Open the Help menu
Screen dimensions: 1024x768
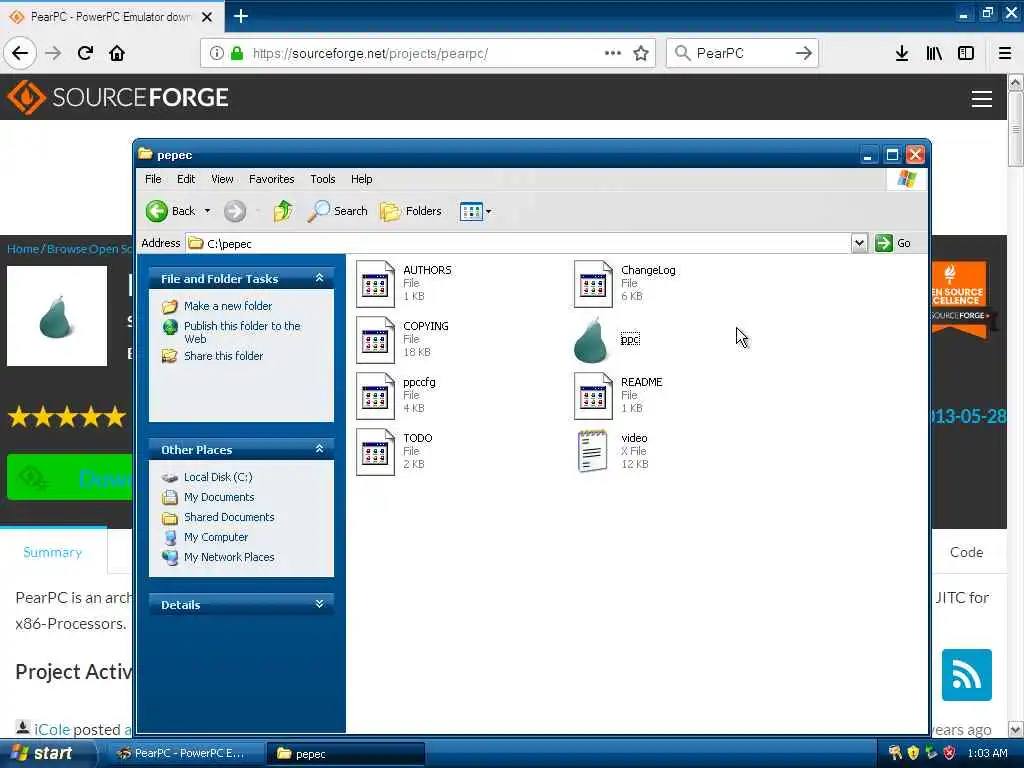pos(361,179)
